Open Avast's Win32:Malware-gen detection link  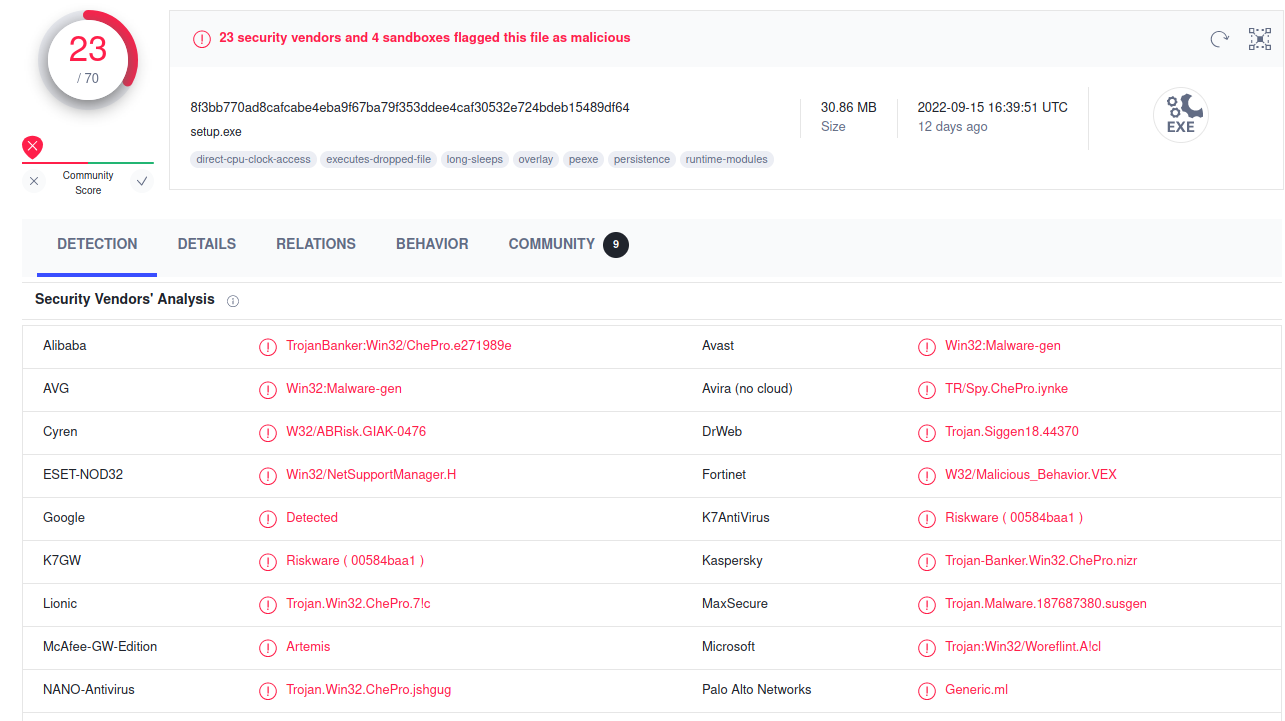(1003, 346)
